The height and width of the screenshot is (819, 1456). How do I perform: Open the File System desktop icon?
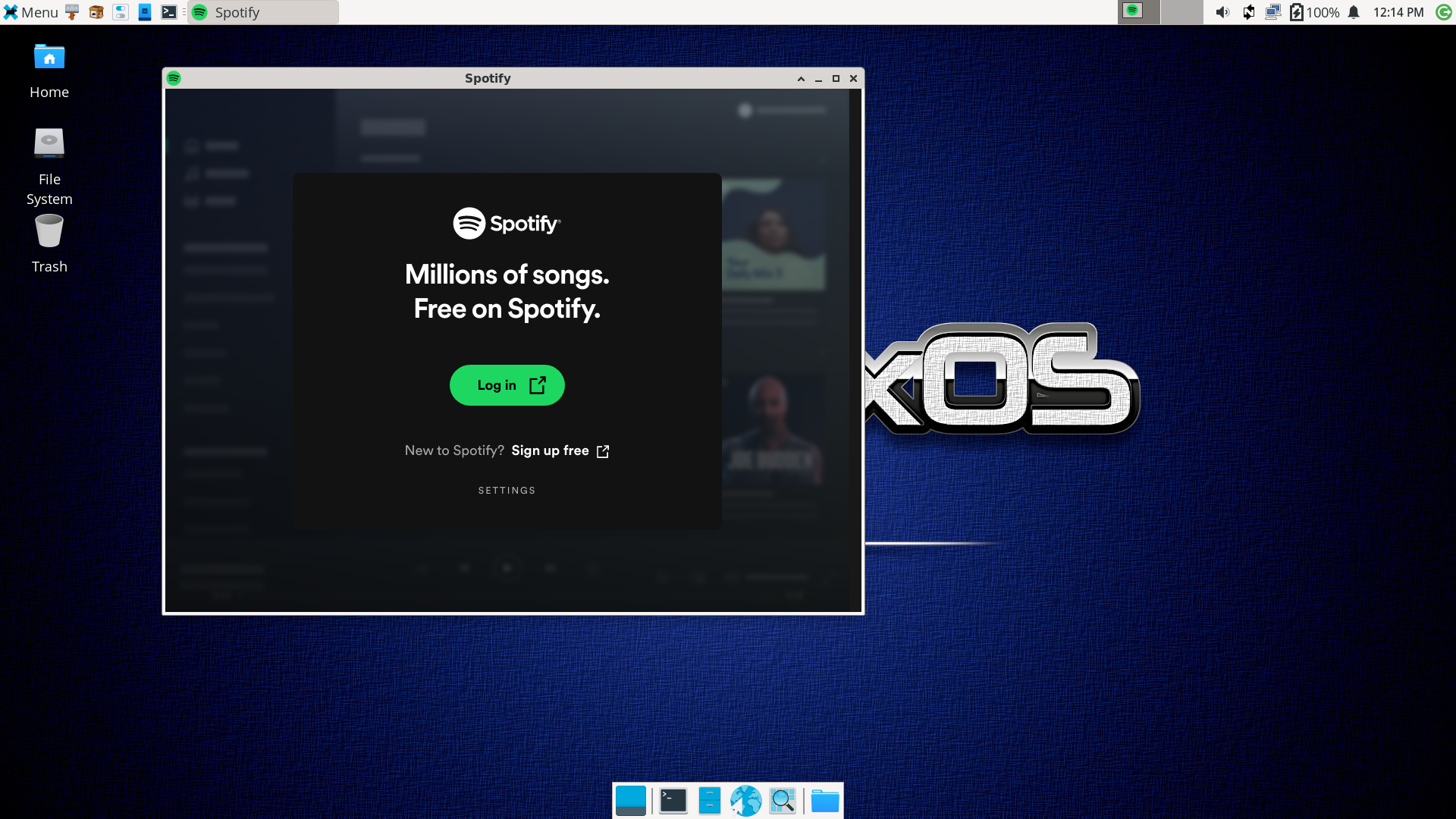point(49,167)
